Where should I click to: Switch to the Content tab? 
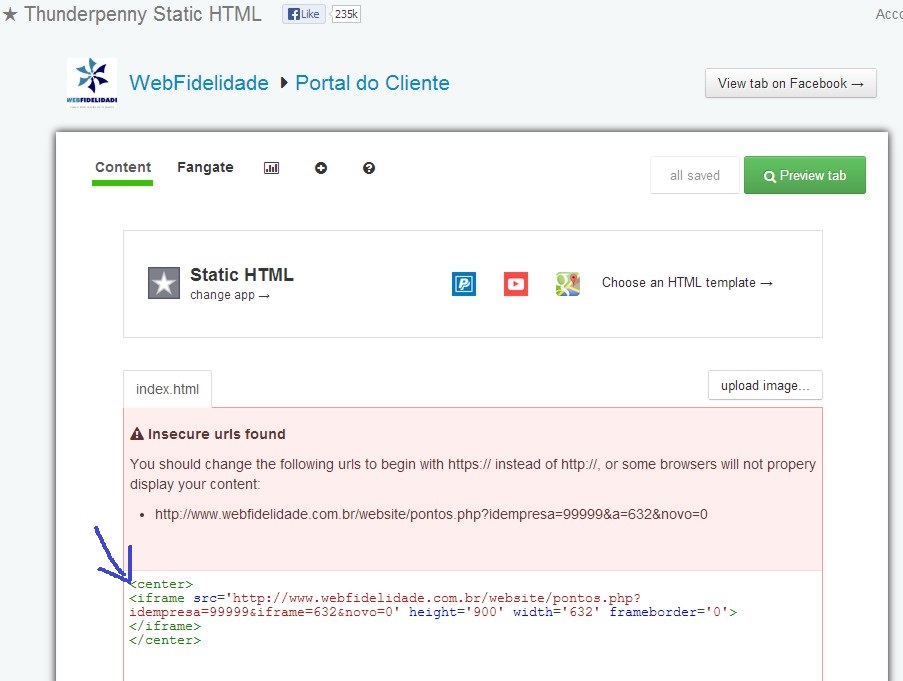point(123,168)
